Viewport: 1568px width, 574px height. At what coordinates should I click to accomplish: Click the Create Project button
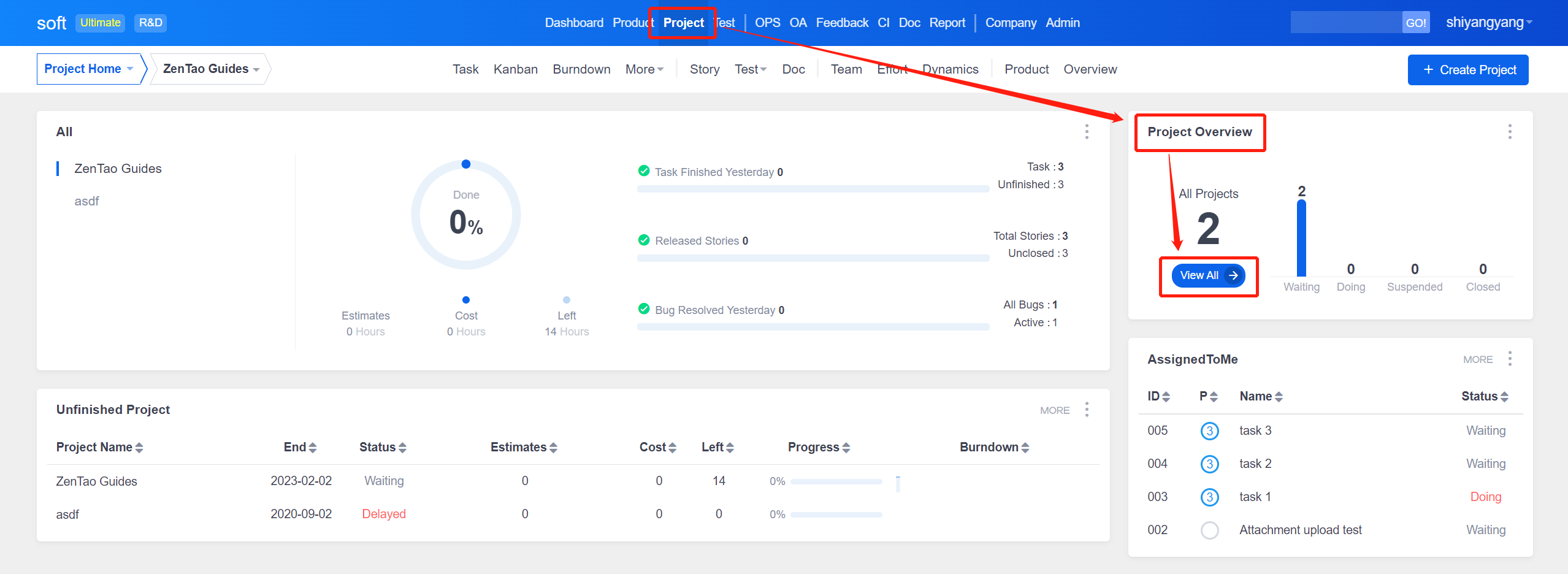coord(1467,70)
